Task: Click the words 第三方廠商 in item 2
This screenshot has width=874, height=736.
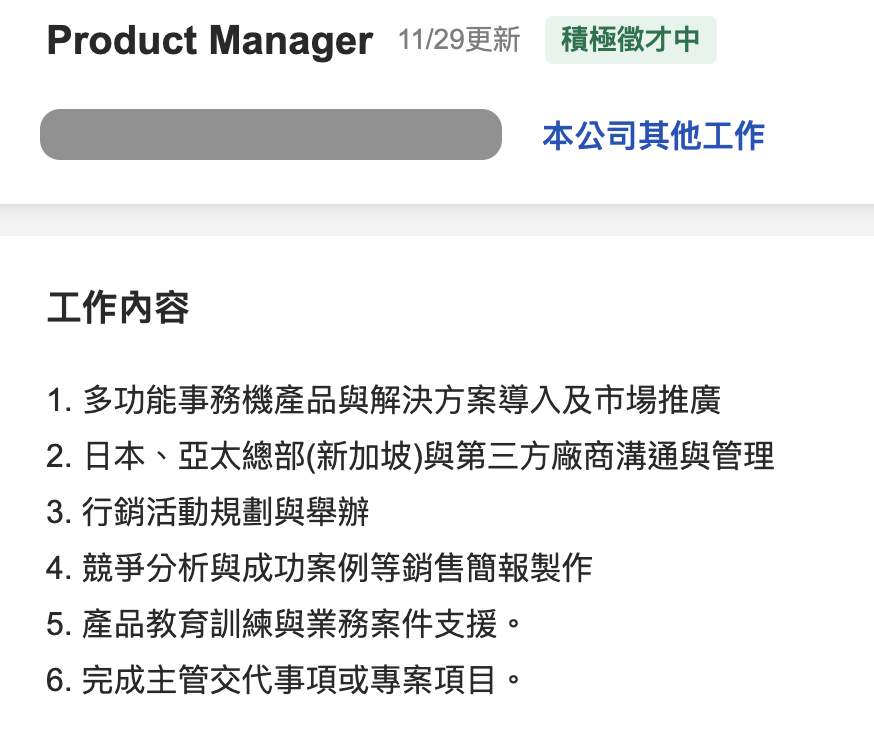Action: [530, 457]
